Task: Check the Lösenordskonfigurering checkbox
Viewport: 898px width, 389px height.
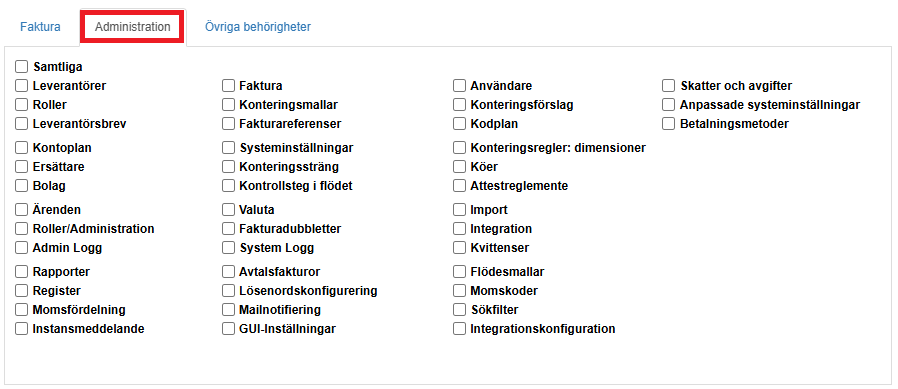Action: pos(229,291)
